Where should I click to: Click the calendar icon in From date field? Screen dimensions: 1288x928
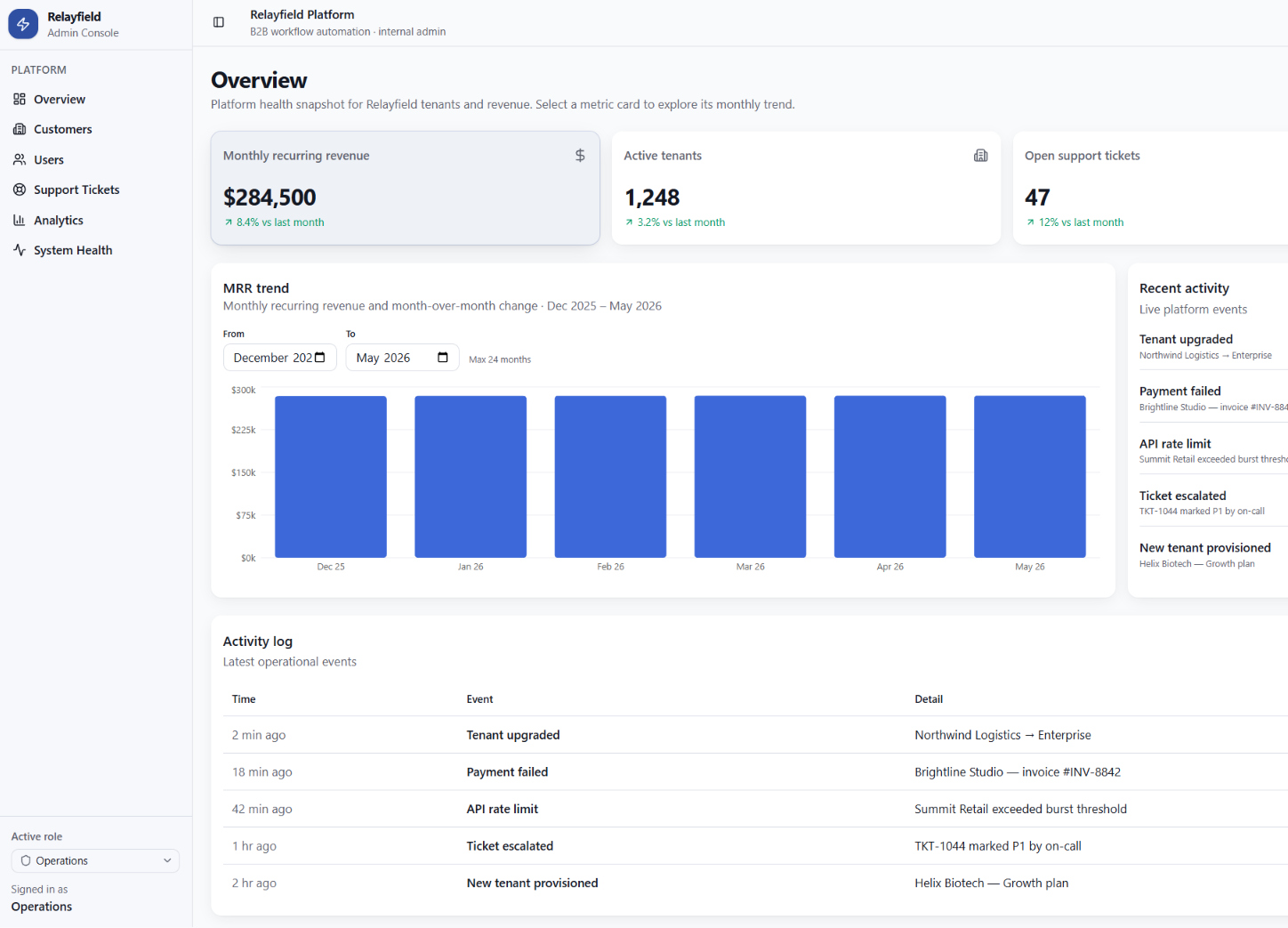coord(320,357)
